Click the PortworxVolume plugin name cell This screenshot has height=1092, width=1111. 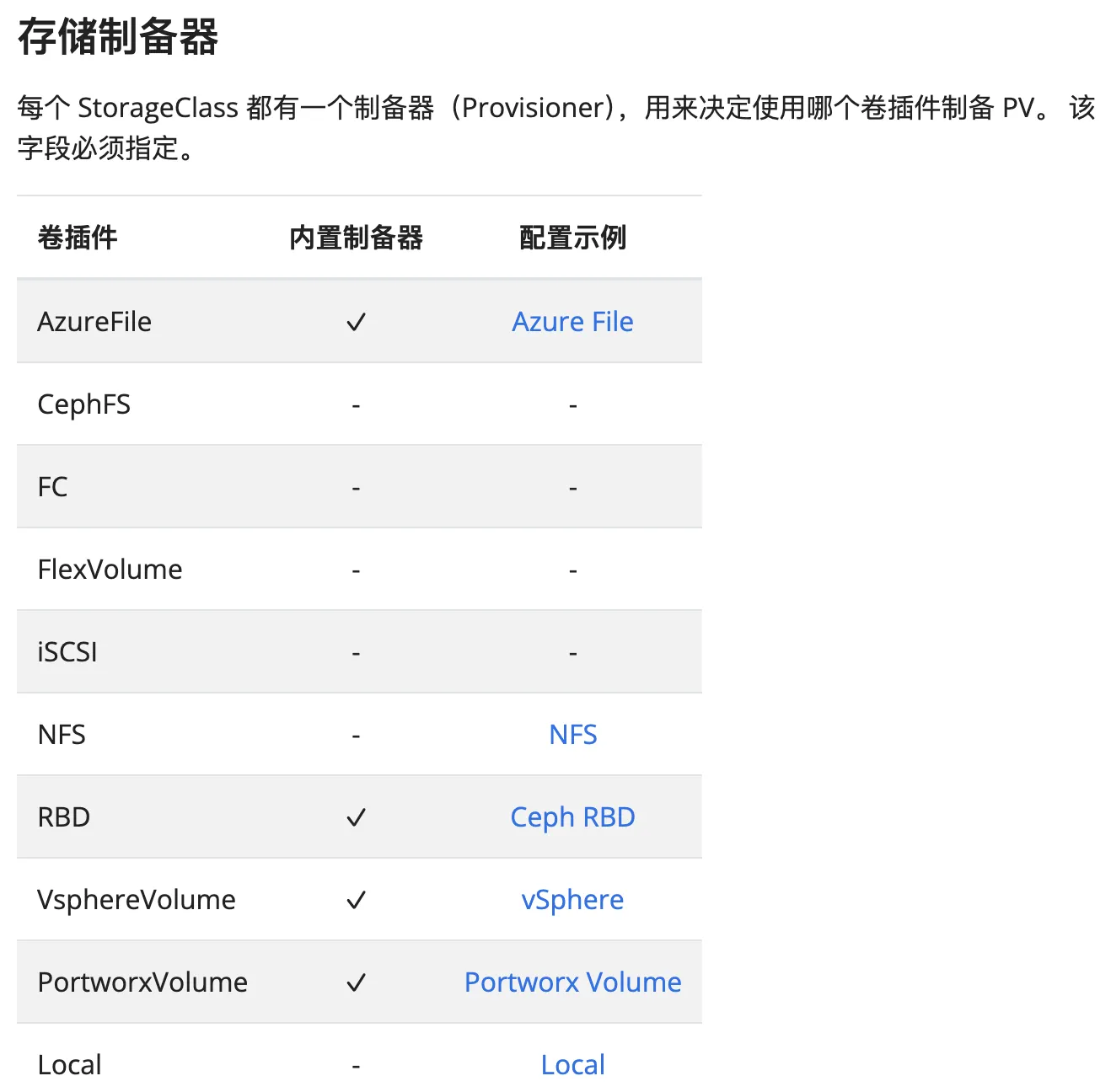click(x=142, y=982)
